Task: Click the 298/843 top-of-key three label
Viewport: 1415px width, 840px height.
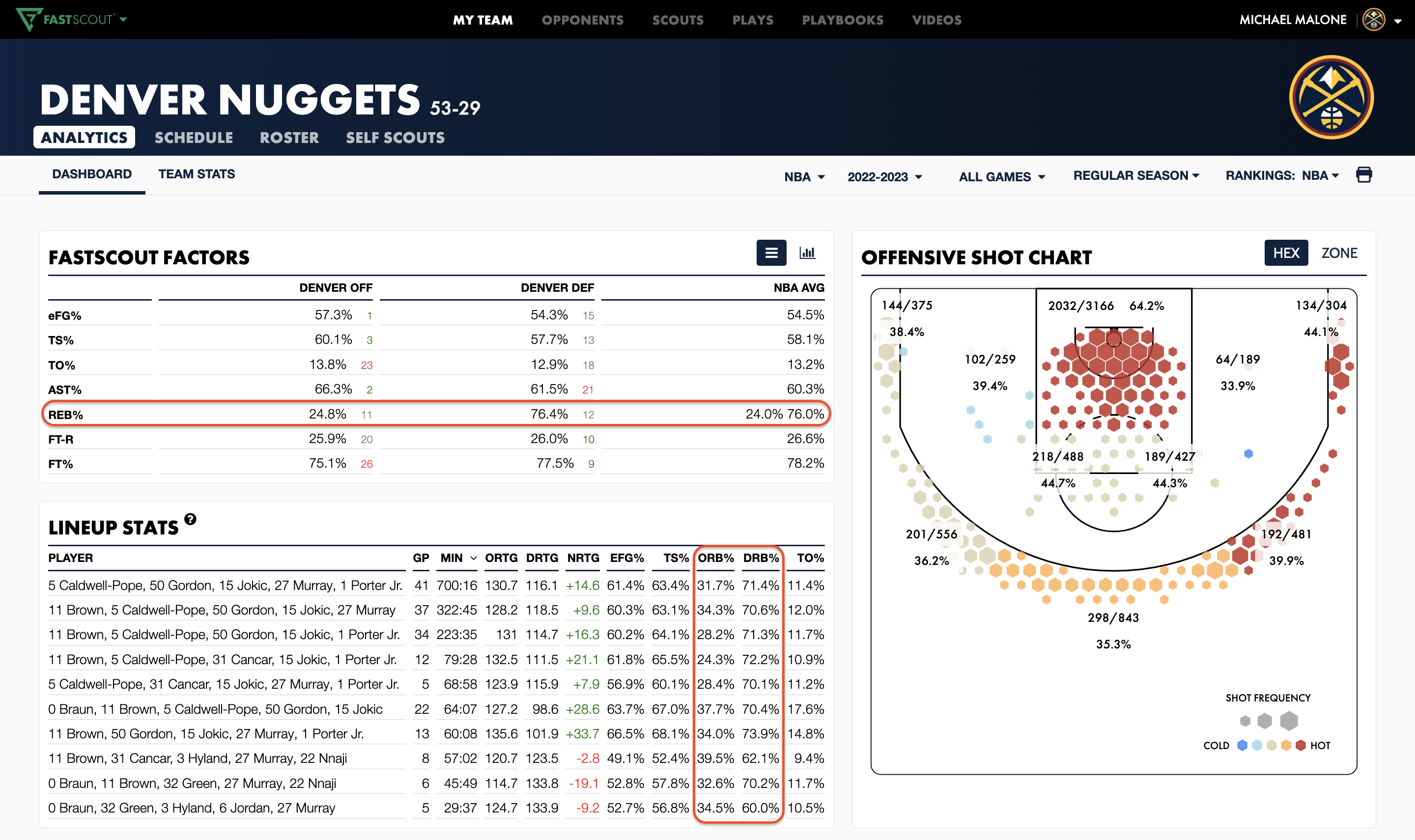Action: point(1113,617)
